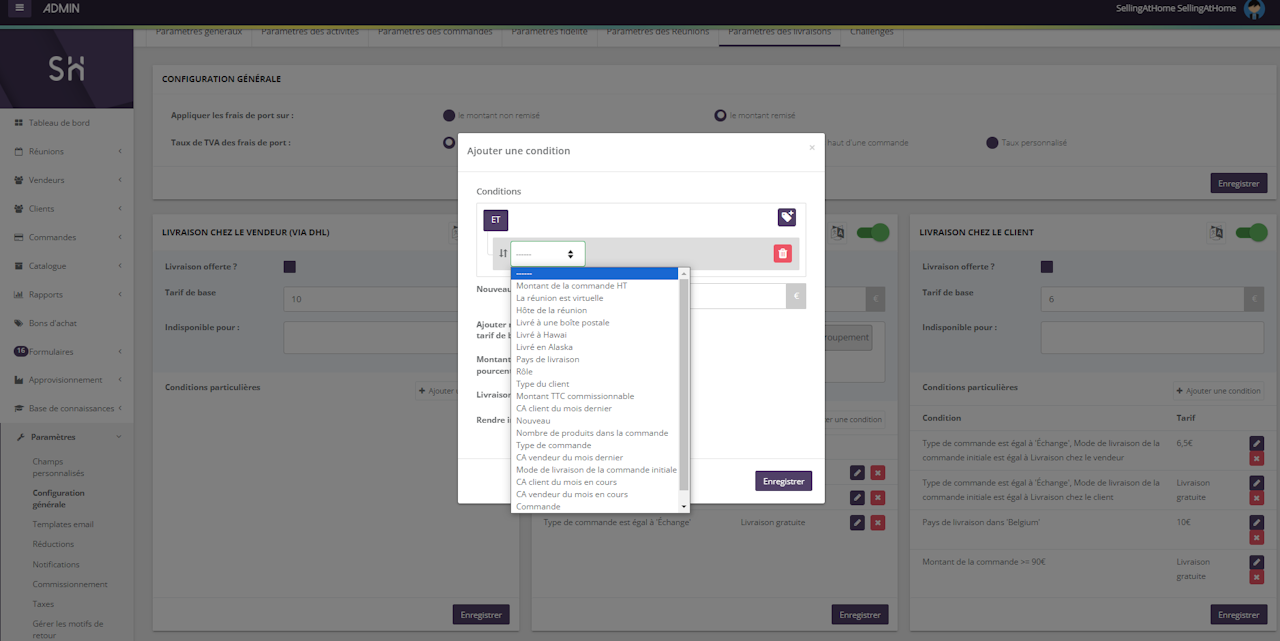
Task: Close the Ajouter une condition dialog
Action: (811, 148)
